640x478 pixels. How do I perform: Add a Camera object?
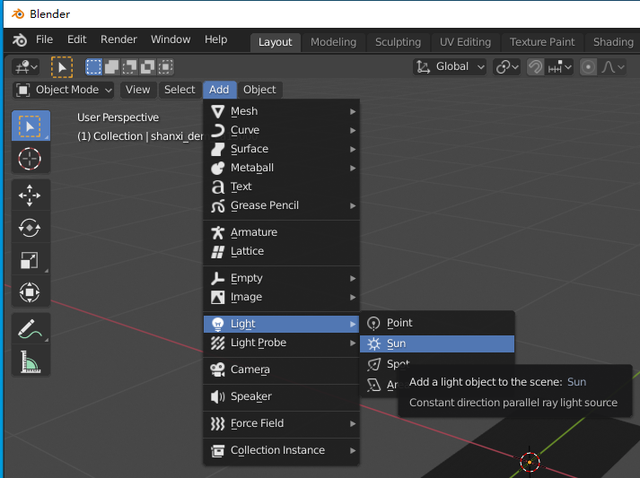click(x=282, y=370)
